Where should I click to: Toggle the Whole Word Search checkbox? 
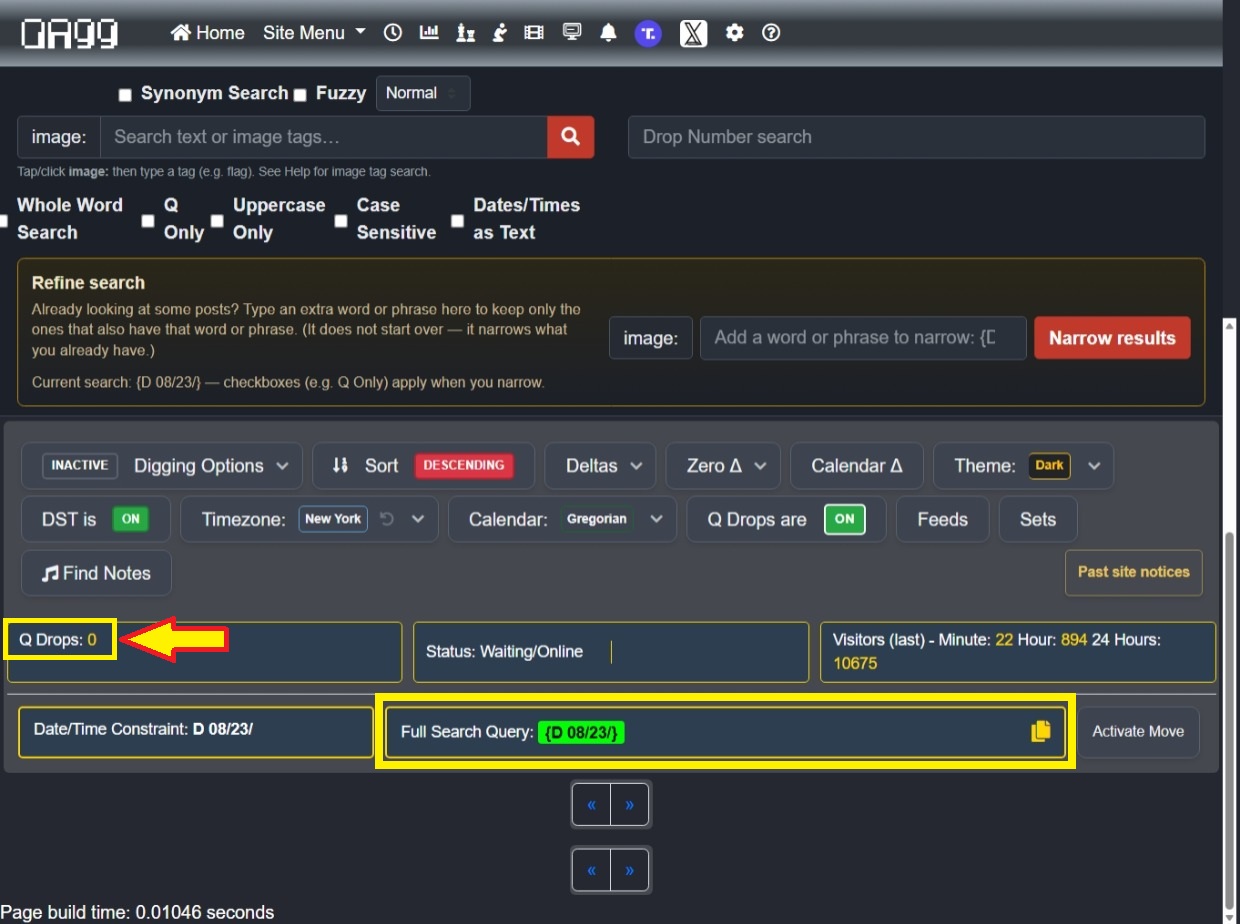tap(4, 220)
